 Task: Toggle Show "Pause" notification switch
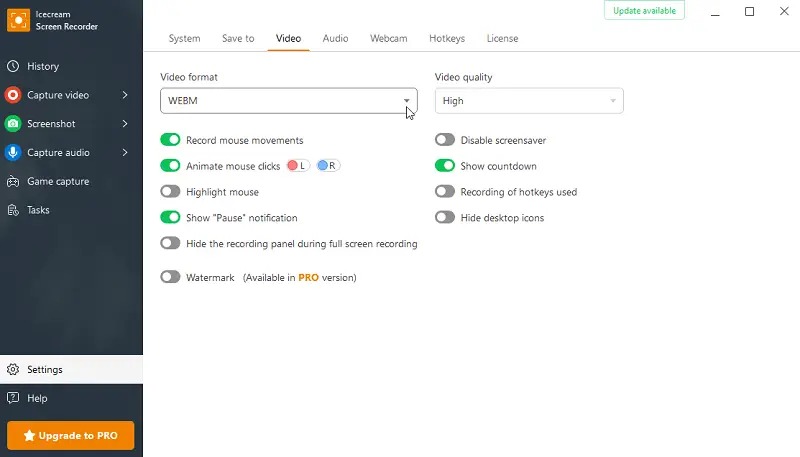click(x=170, y=217)
